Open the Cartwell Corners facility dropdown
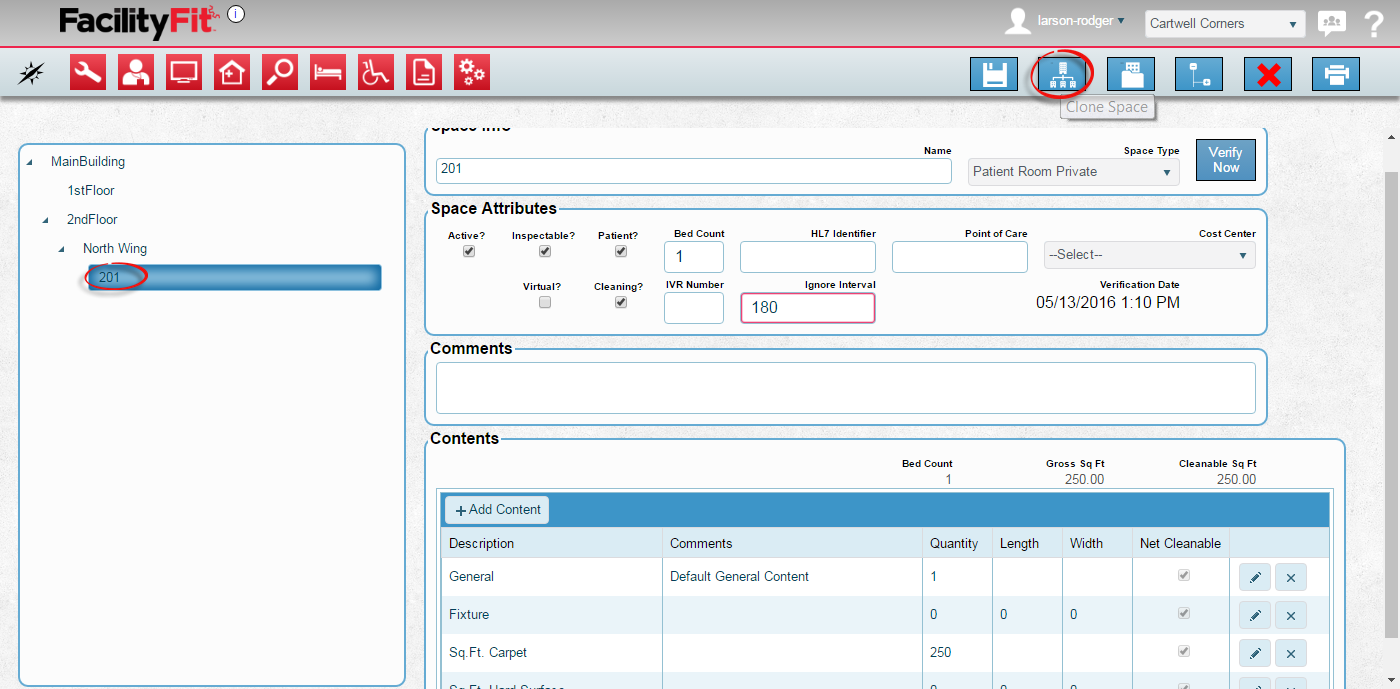Viewport: 1400px width, 689px height. pos(1224,24)
